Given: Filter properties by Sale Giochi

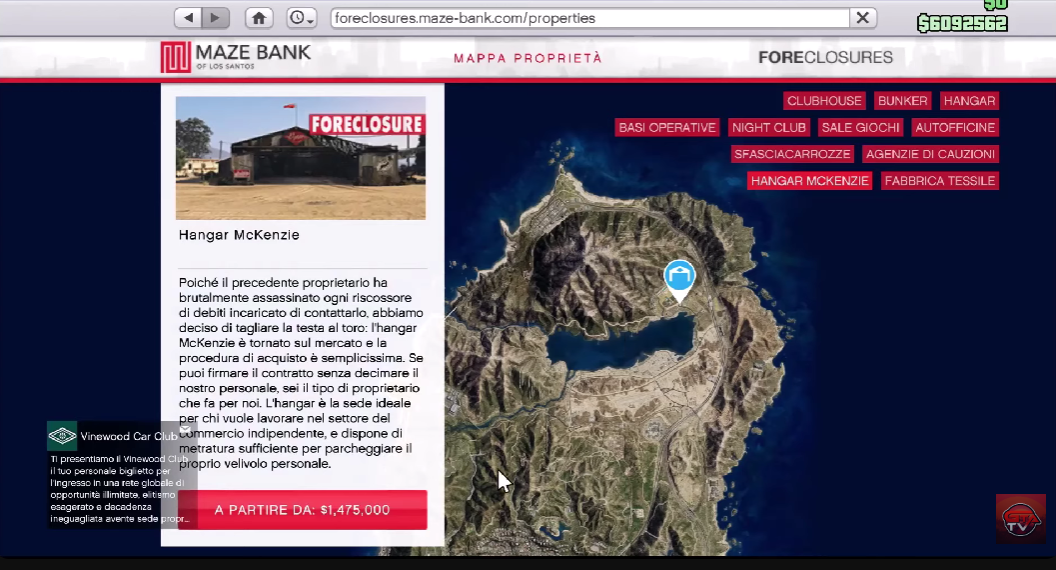Looking at the screenshot, I should tap(860, 127).
